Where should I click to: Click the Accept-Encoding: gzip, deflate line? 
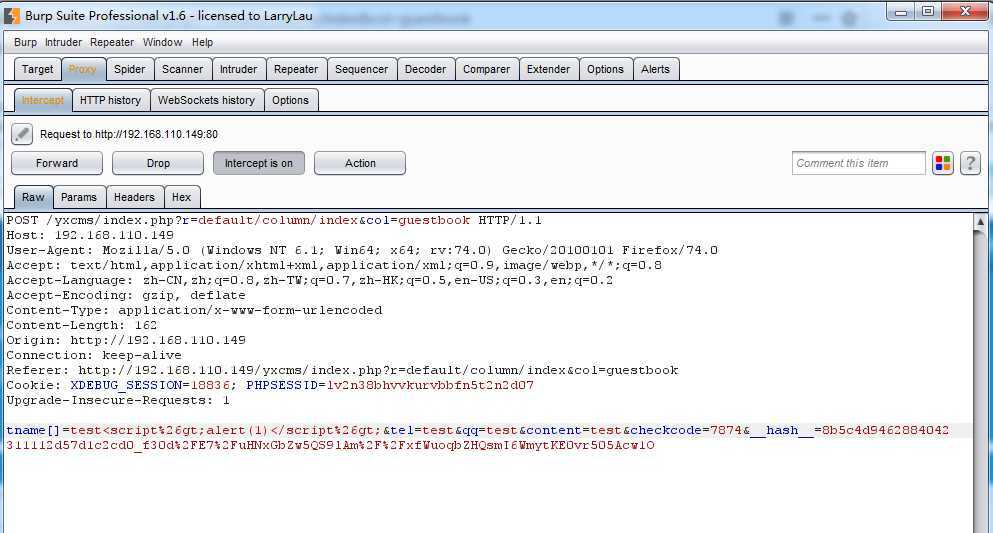pyautogui.click(x=125, y=296)
